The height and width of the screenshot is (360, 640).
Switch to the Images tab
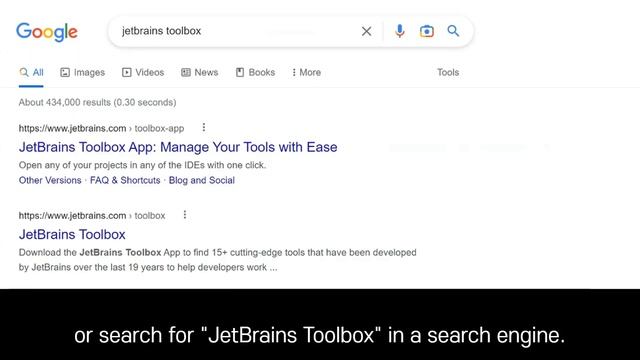pyautogui.click(x=82, y=73)
